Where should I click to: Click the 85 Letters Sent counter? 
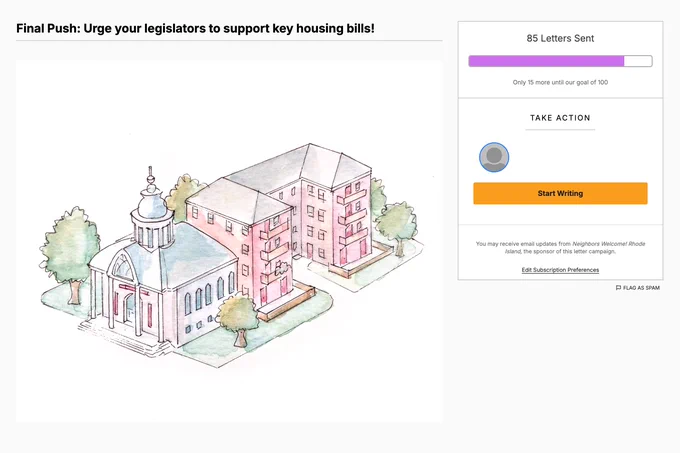pyautogui.click(x=560, y=38)
